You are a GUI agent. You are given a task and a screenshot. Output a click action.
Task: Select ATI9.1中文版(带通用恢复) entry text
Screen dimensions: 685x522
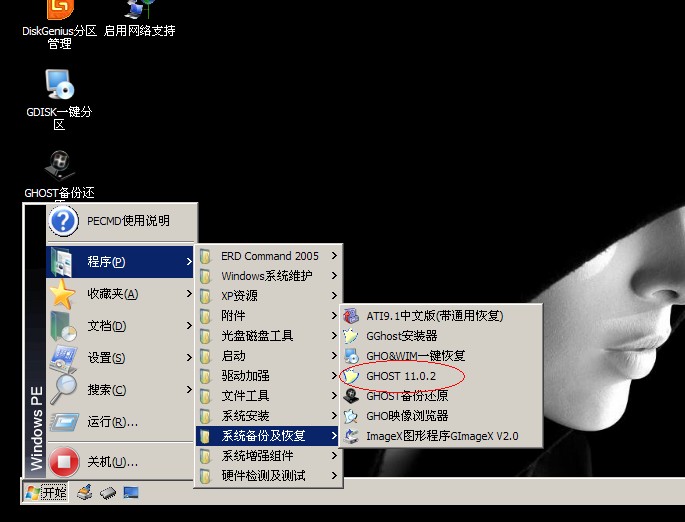[435, 316]
